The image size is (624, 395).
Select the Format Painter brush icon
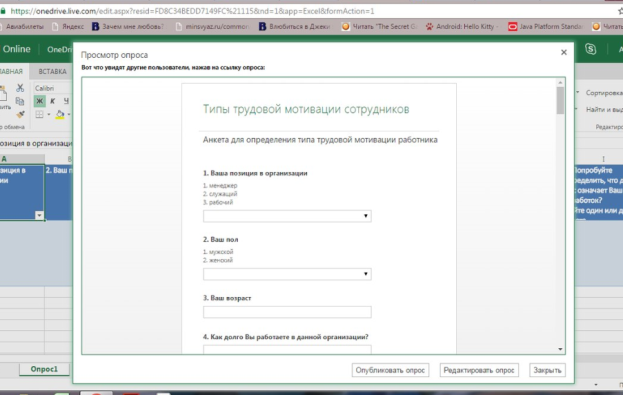click(x=20, y=115)
